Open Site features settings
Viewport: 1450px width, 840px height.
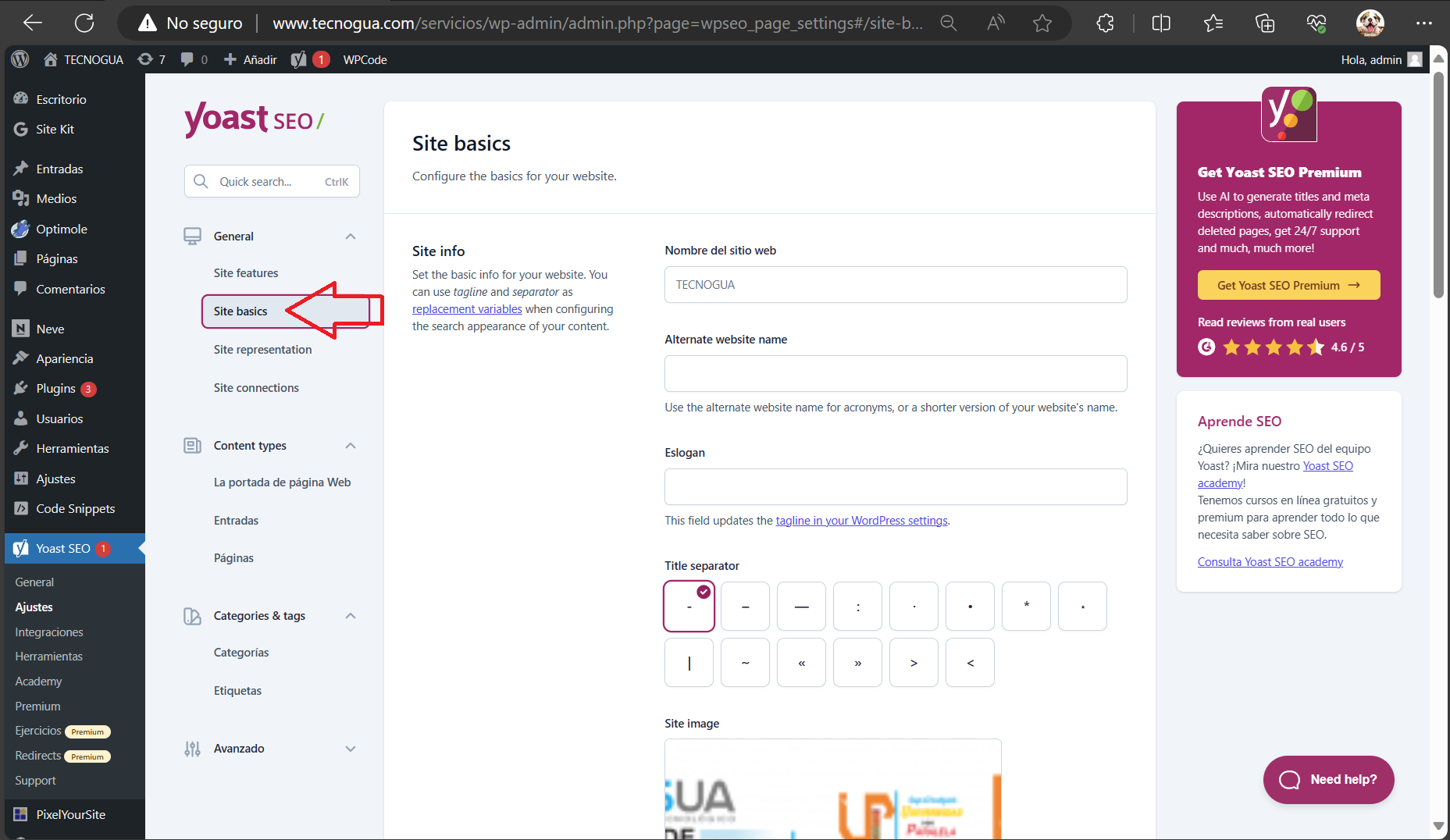246,273
